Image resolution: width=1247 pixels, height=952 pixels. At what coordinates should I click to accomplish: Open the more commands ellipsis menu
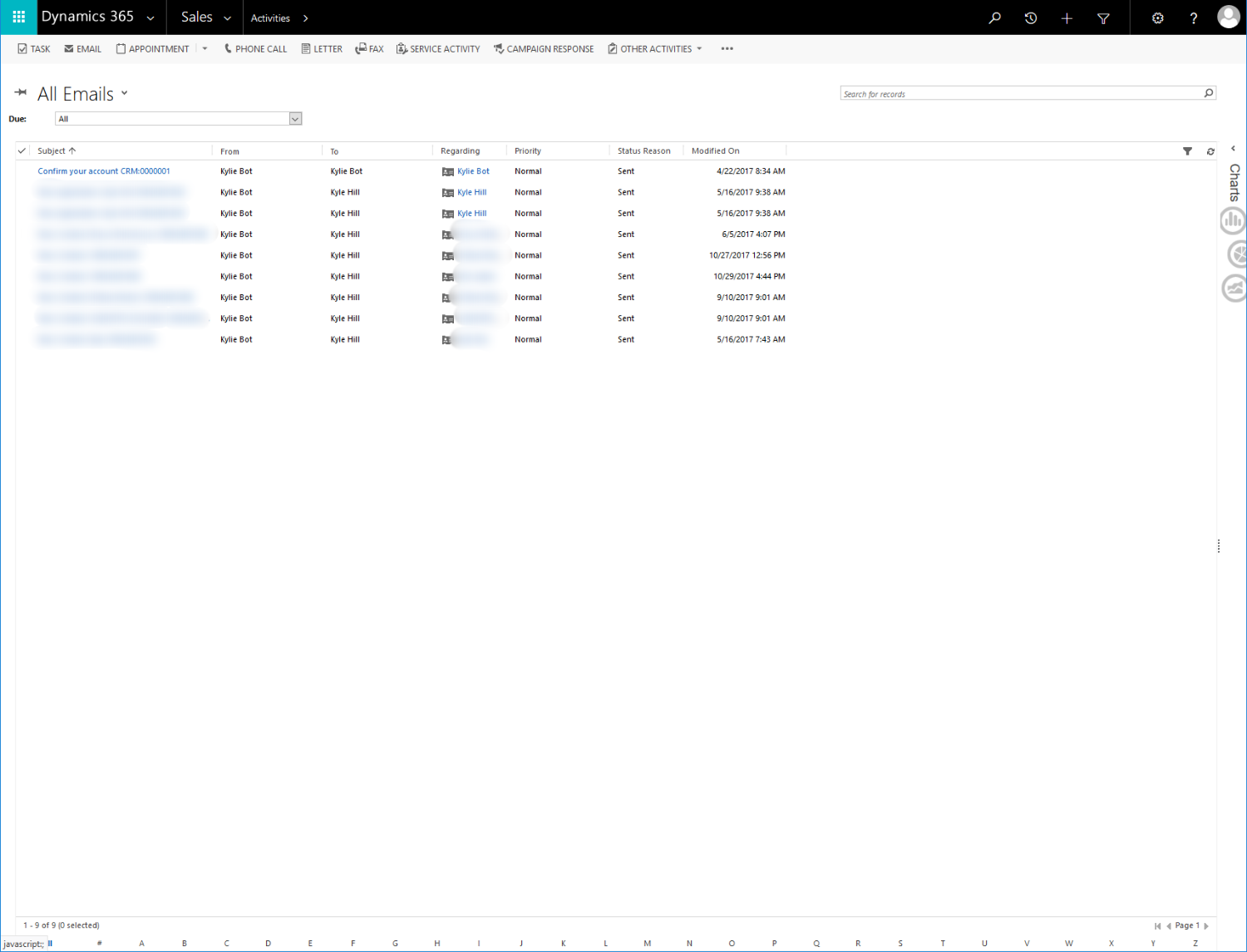tap(727, 49)
